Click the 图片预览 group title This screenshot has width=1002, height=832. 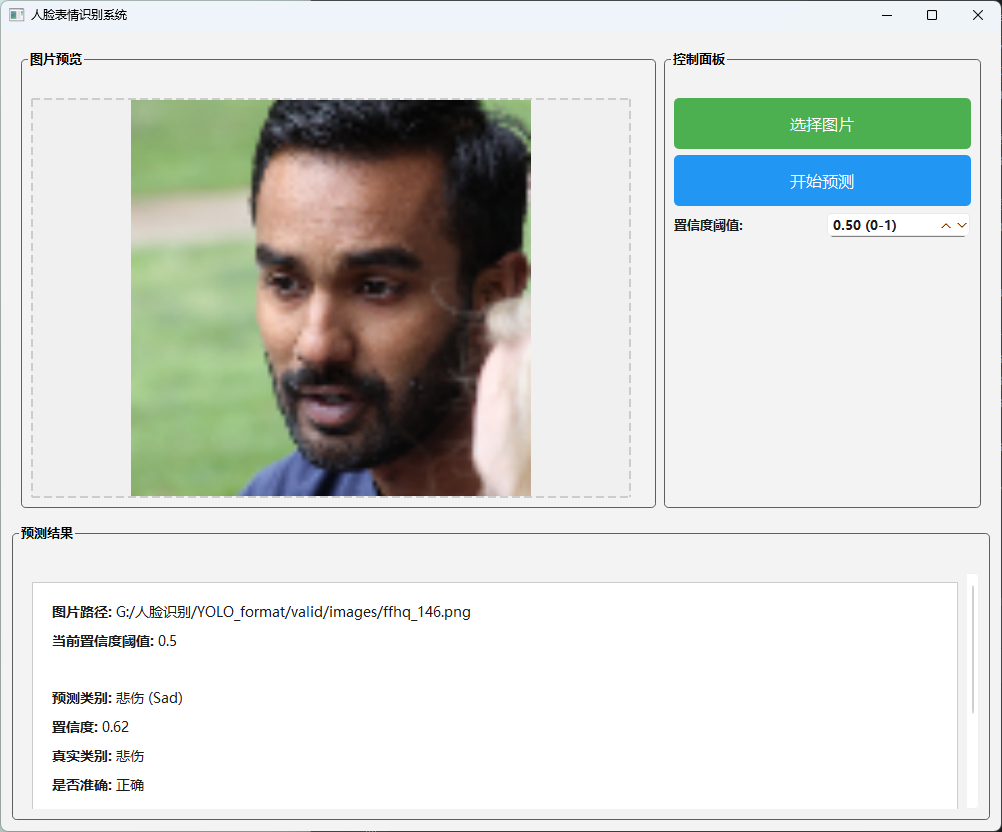click(x=56, y=60)
